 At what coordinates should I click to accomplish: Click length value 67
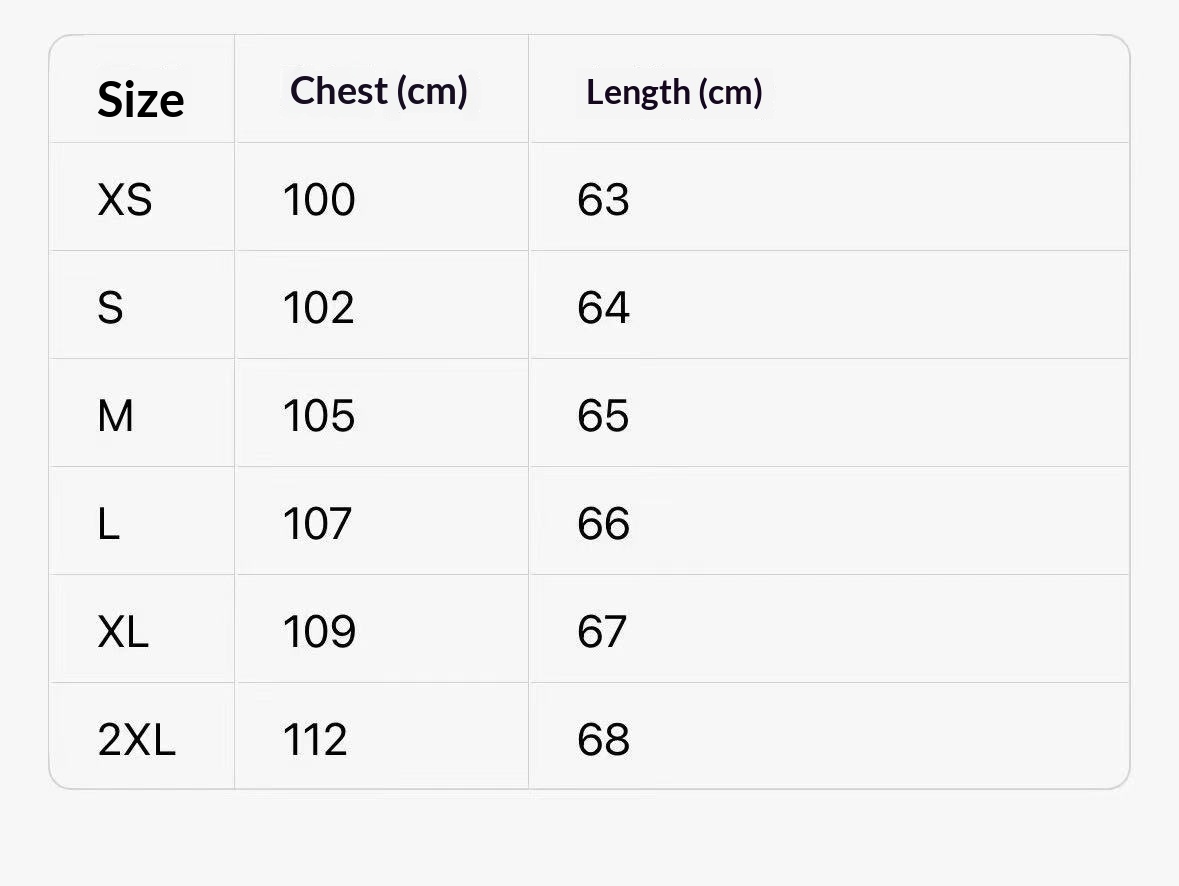(602, 632)
